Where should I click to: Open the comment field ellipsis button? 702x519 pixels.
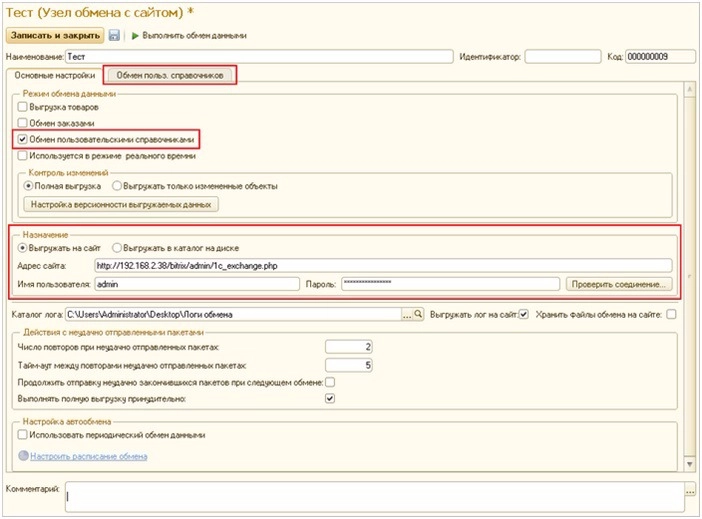click(x=689, y=491)
